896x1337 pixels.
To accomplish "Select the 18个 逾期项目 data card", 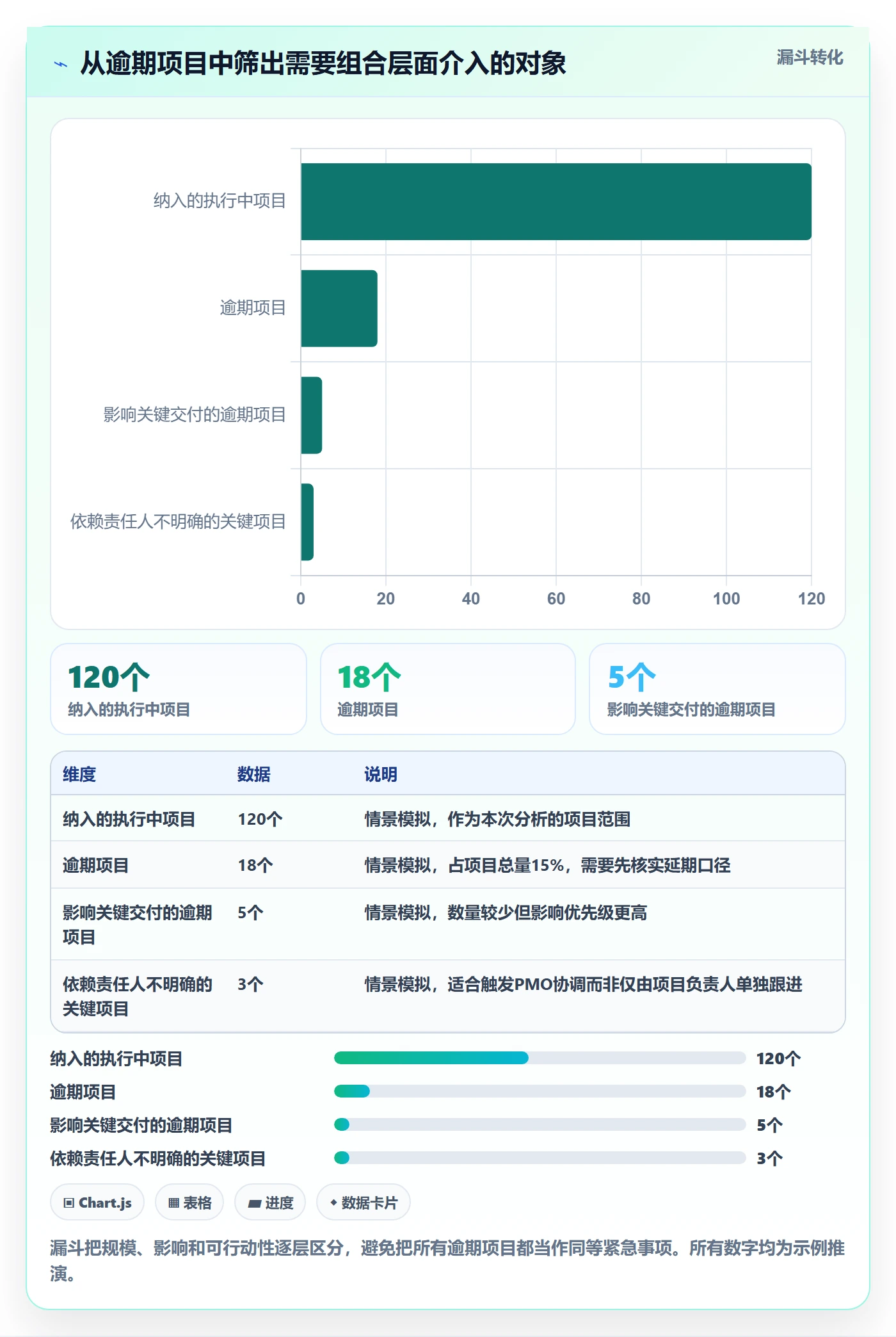I will pyautogui.click(x=448, y=689).
